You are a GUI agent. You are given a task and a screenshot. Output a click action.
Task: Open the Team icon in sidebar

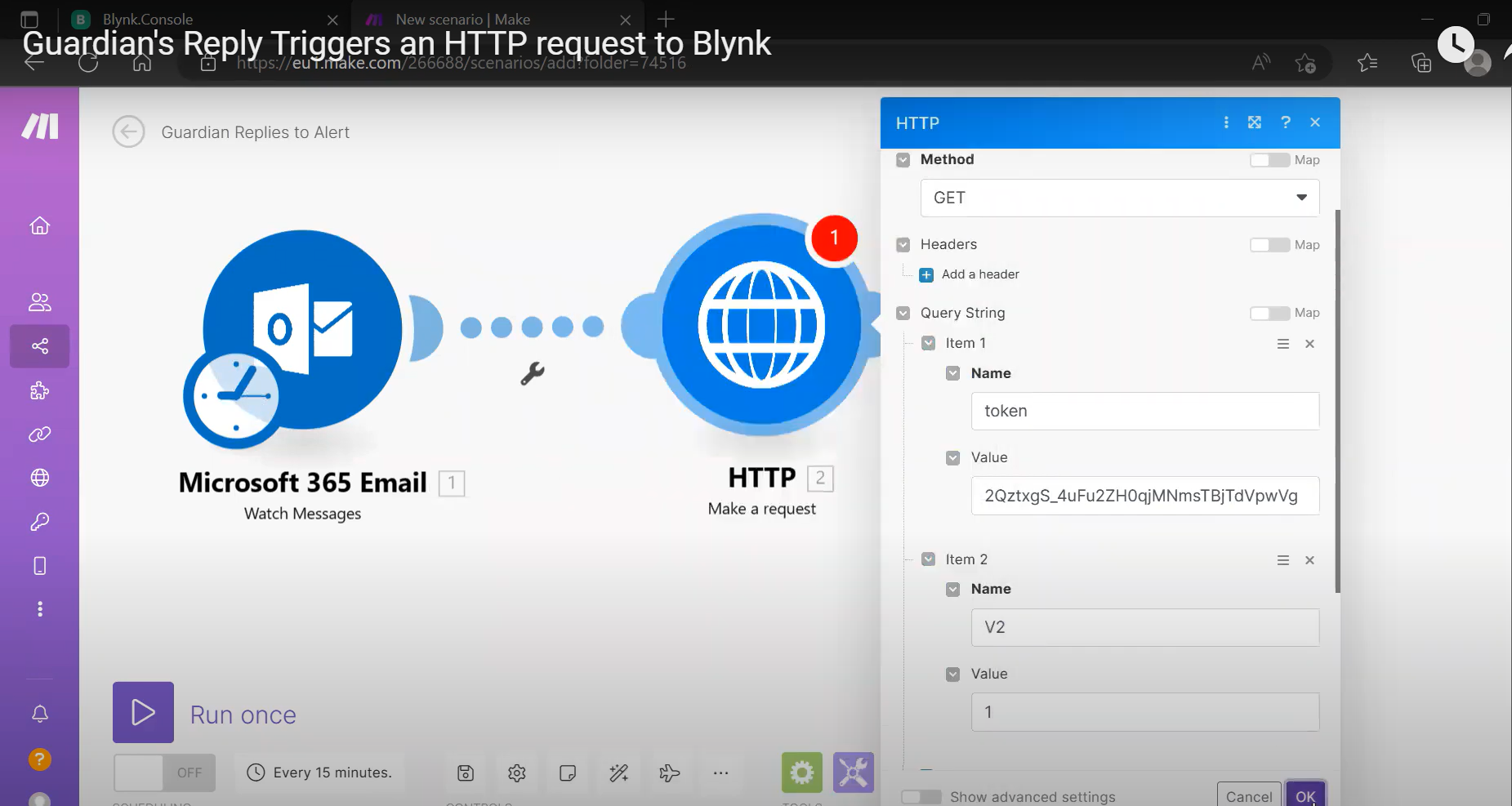[39, 302]
